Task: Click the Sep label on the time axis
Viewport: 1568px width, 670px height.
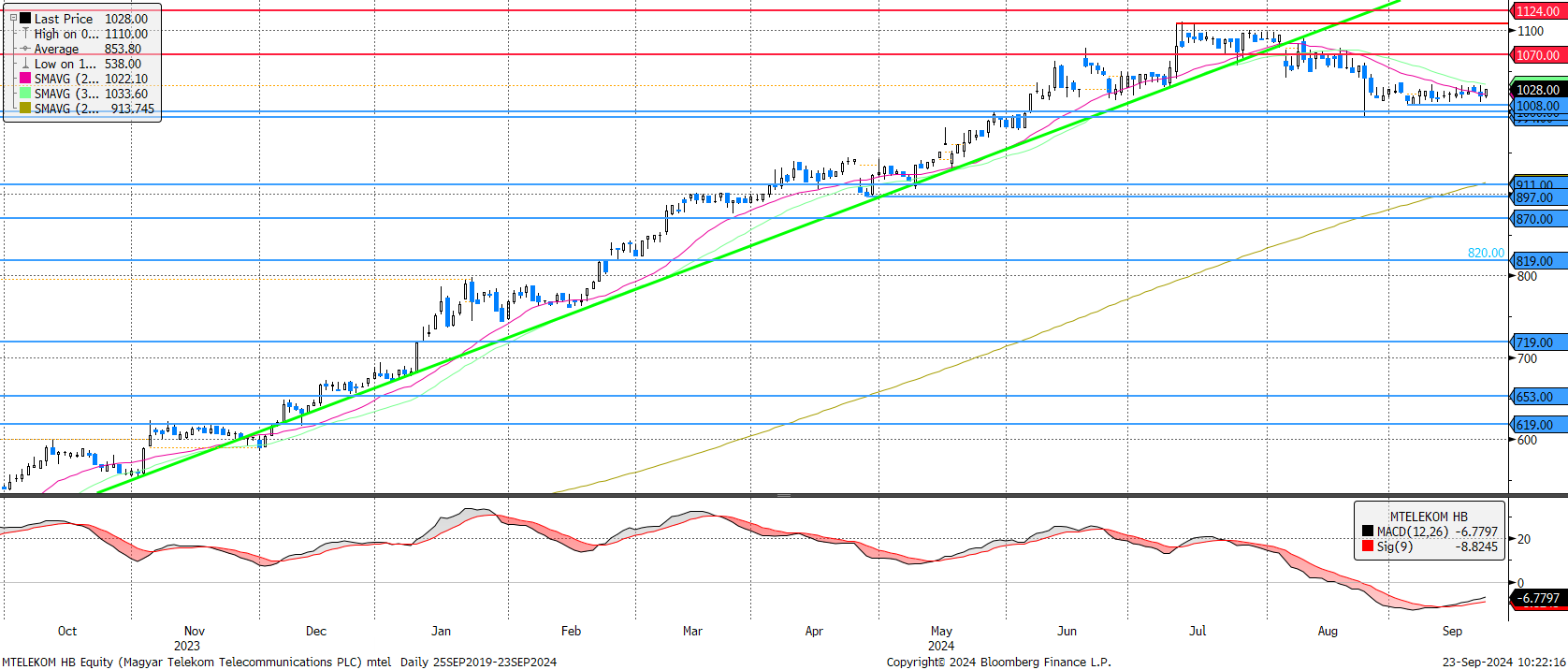Action: click(1452, 631)
